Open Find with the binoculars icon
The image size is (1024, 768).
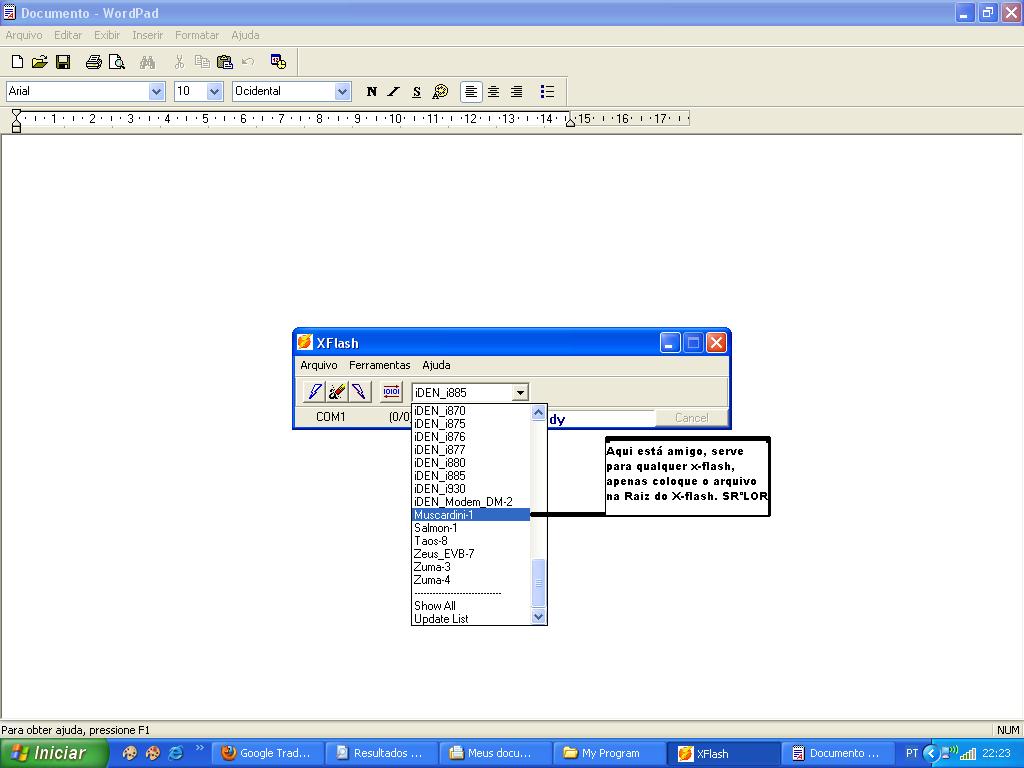[147, 62]
